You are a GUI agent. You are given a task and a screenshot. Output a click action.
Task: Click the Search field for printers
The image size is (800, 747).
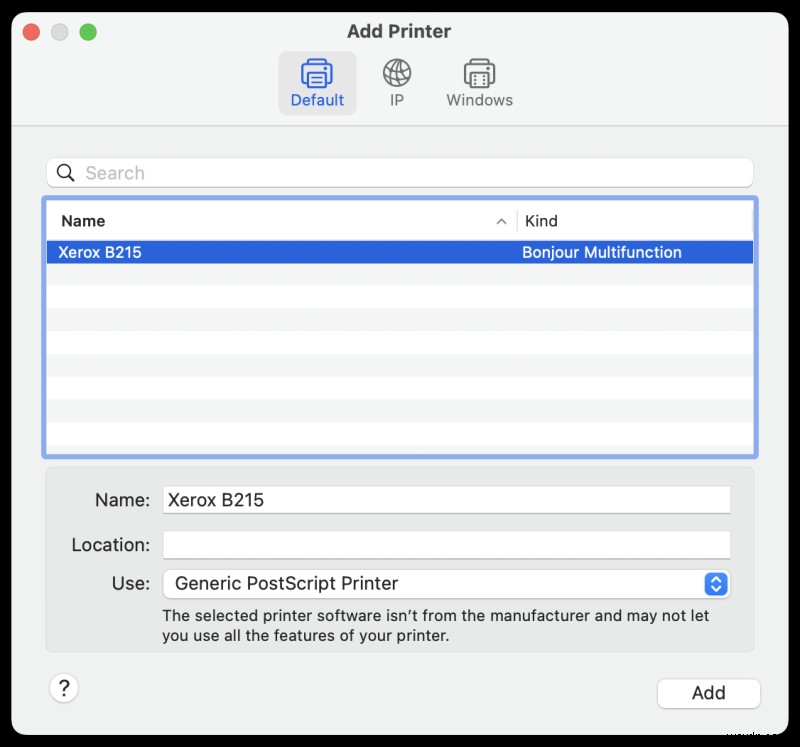pyautogui.click(x=399, y=173)
